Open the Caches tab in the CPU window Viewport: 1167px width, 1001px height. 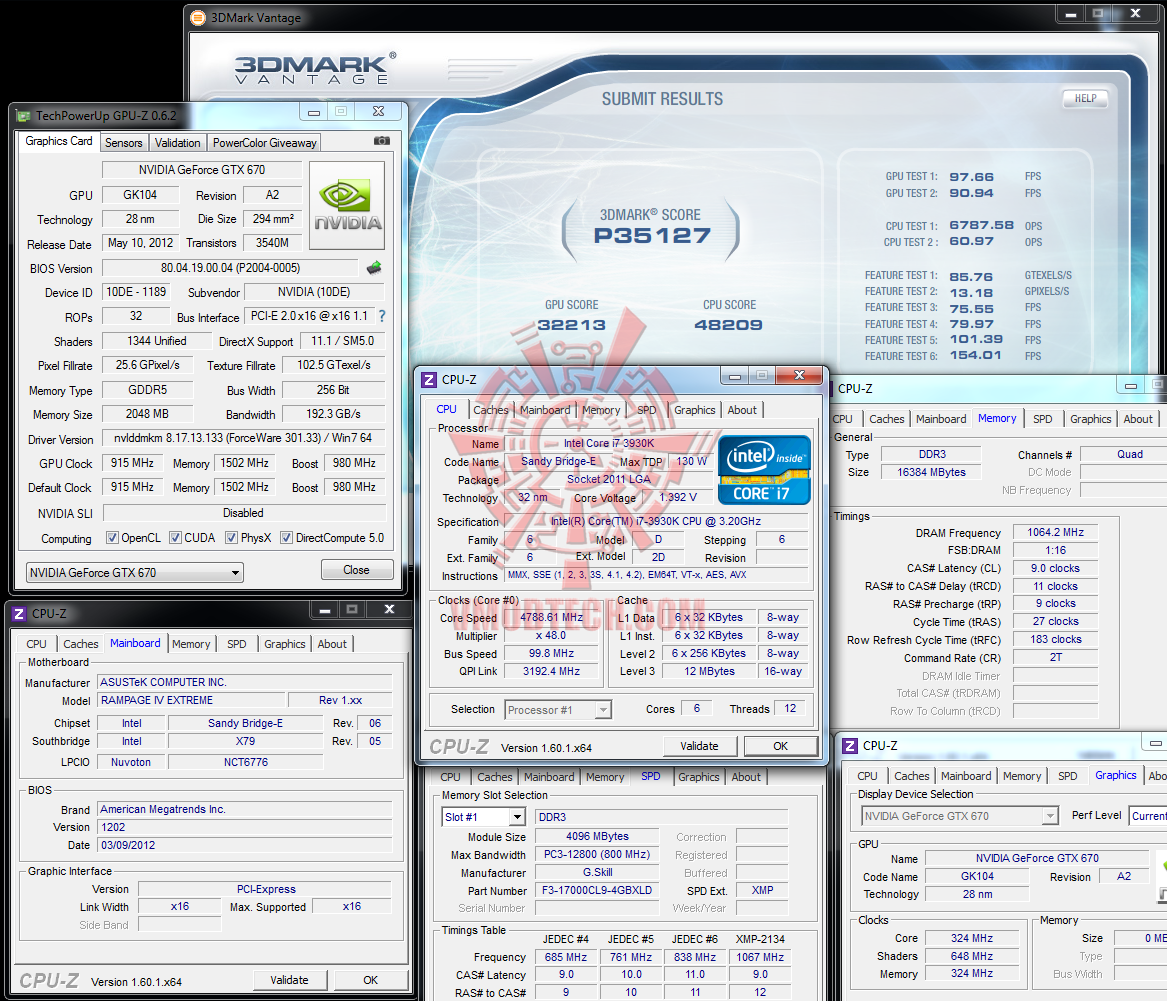pyautogui.click(x=490, y=410)
